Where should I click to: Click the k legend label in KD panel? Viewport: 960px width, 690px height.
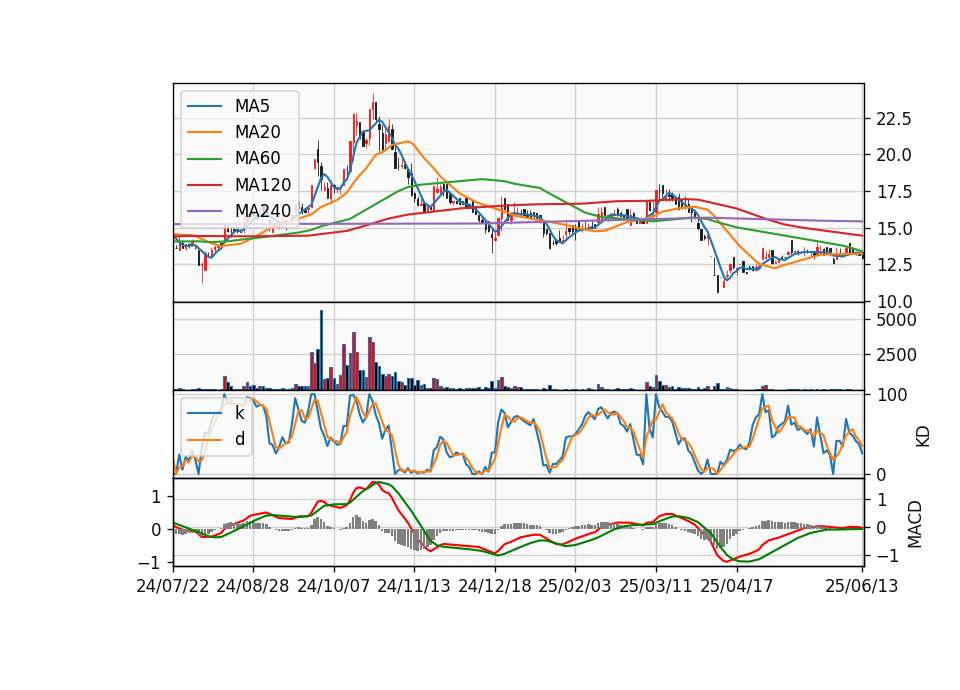point(239,413)
